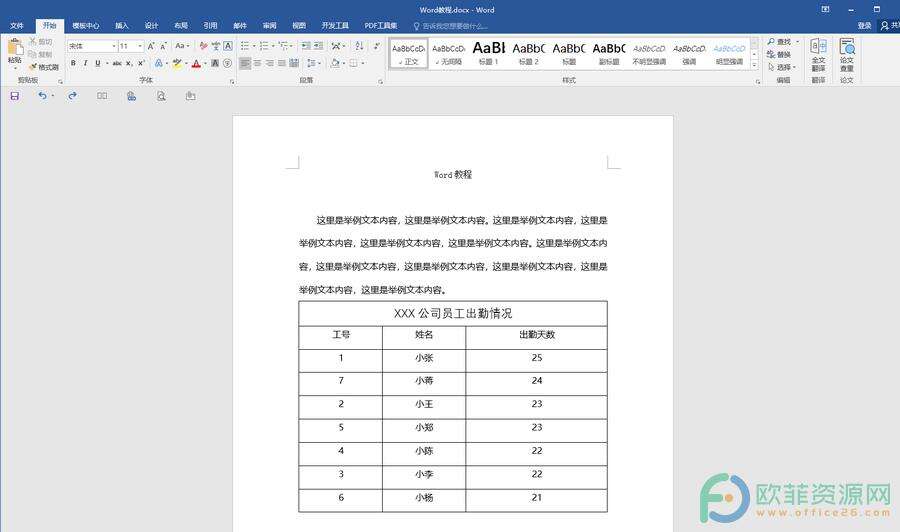Open the full-text translate (全文翻译) tool
900x532 pixels.
click(x=818, y=55)
